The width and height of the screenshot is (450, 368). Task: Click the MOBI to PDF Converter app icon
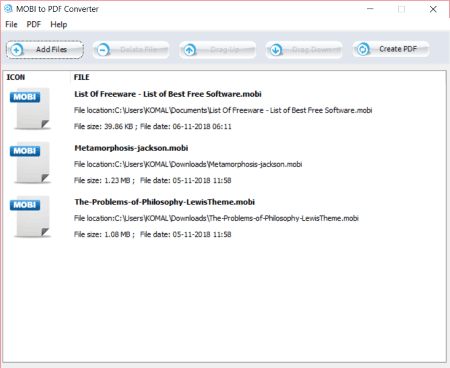click(x=8, y=9)
